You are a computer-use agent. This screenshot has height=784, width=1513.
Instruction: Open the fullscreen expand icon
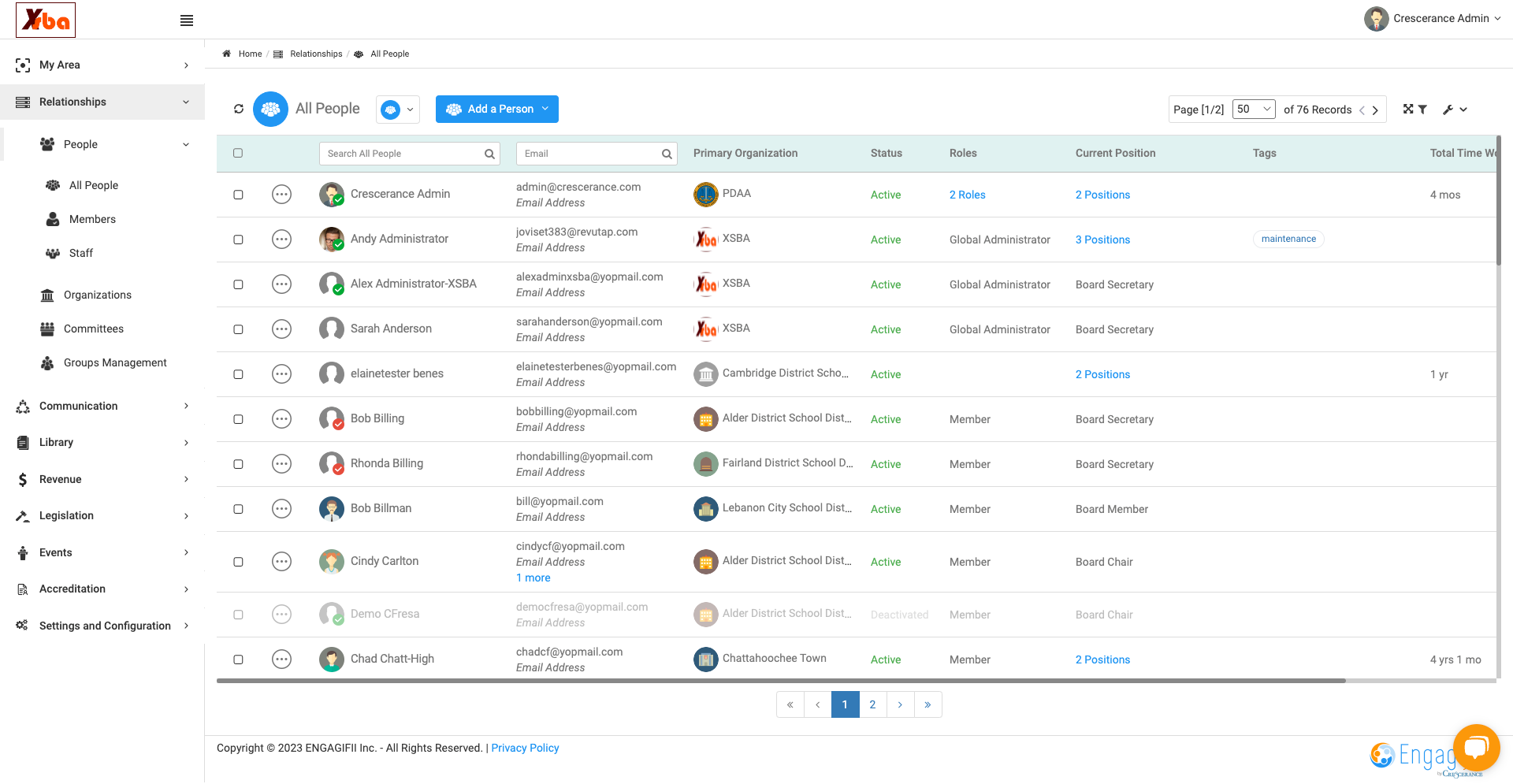coord(1408,109)
